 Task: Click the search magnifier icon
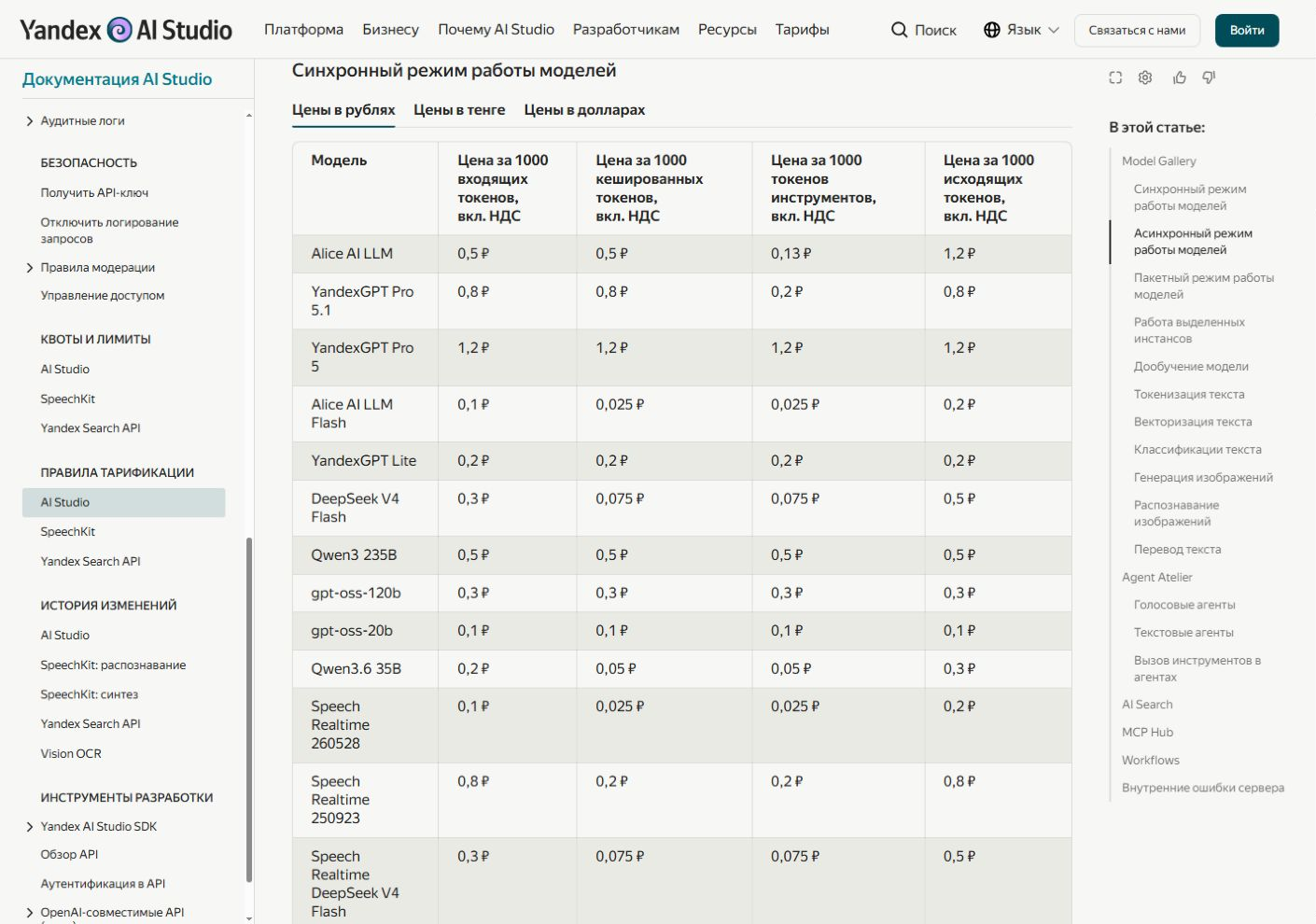pyautogui.click(x=899, y=30)
